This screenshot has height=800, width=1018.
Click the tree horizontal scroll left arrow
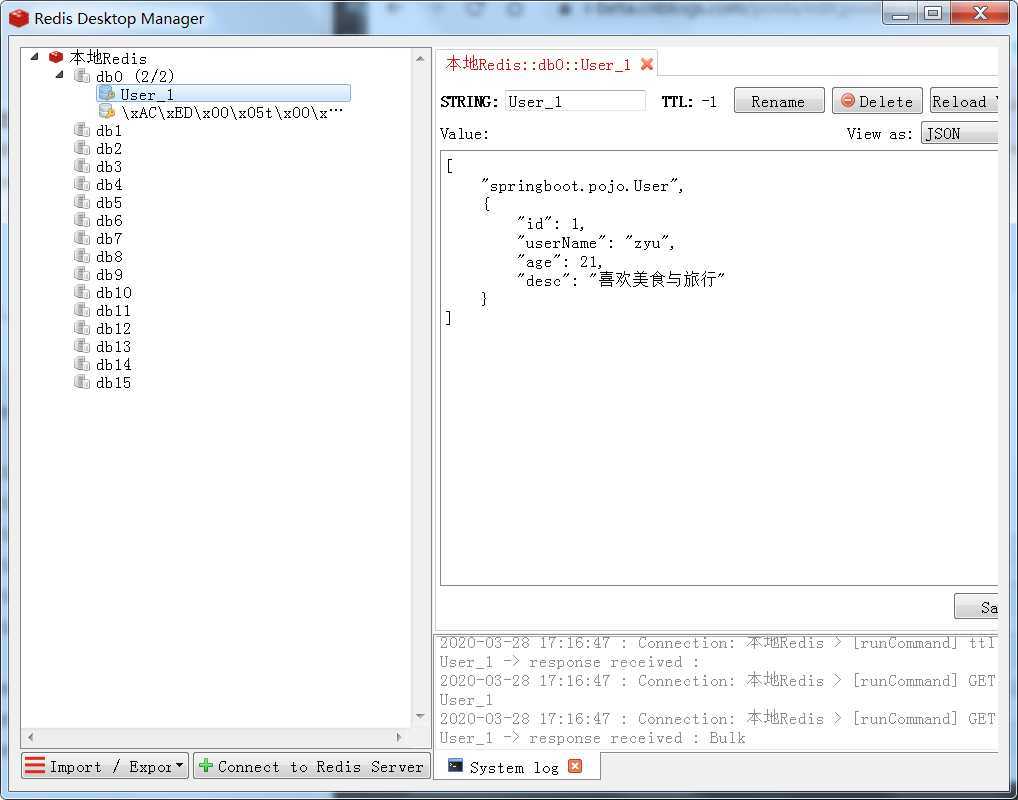(31, 737)
